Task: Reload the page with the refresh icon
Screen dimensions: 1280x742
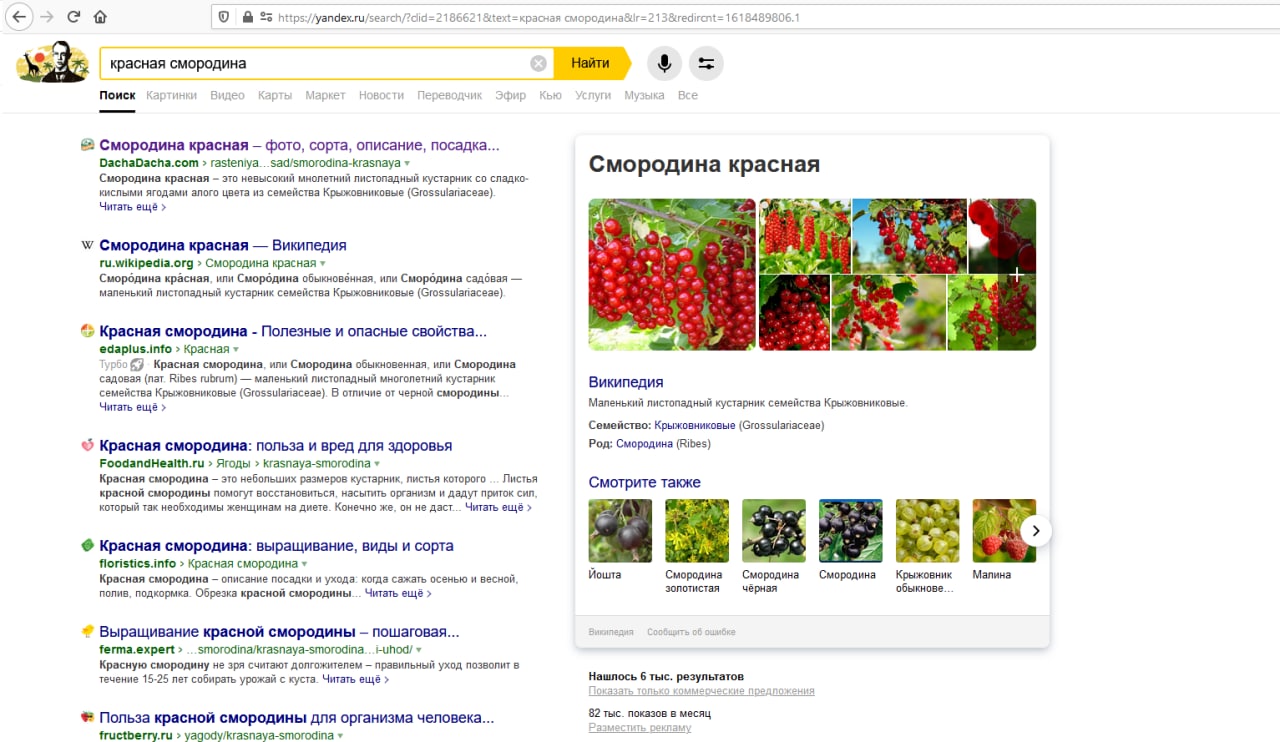Action: click(x=73, y=17)
